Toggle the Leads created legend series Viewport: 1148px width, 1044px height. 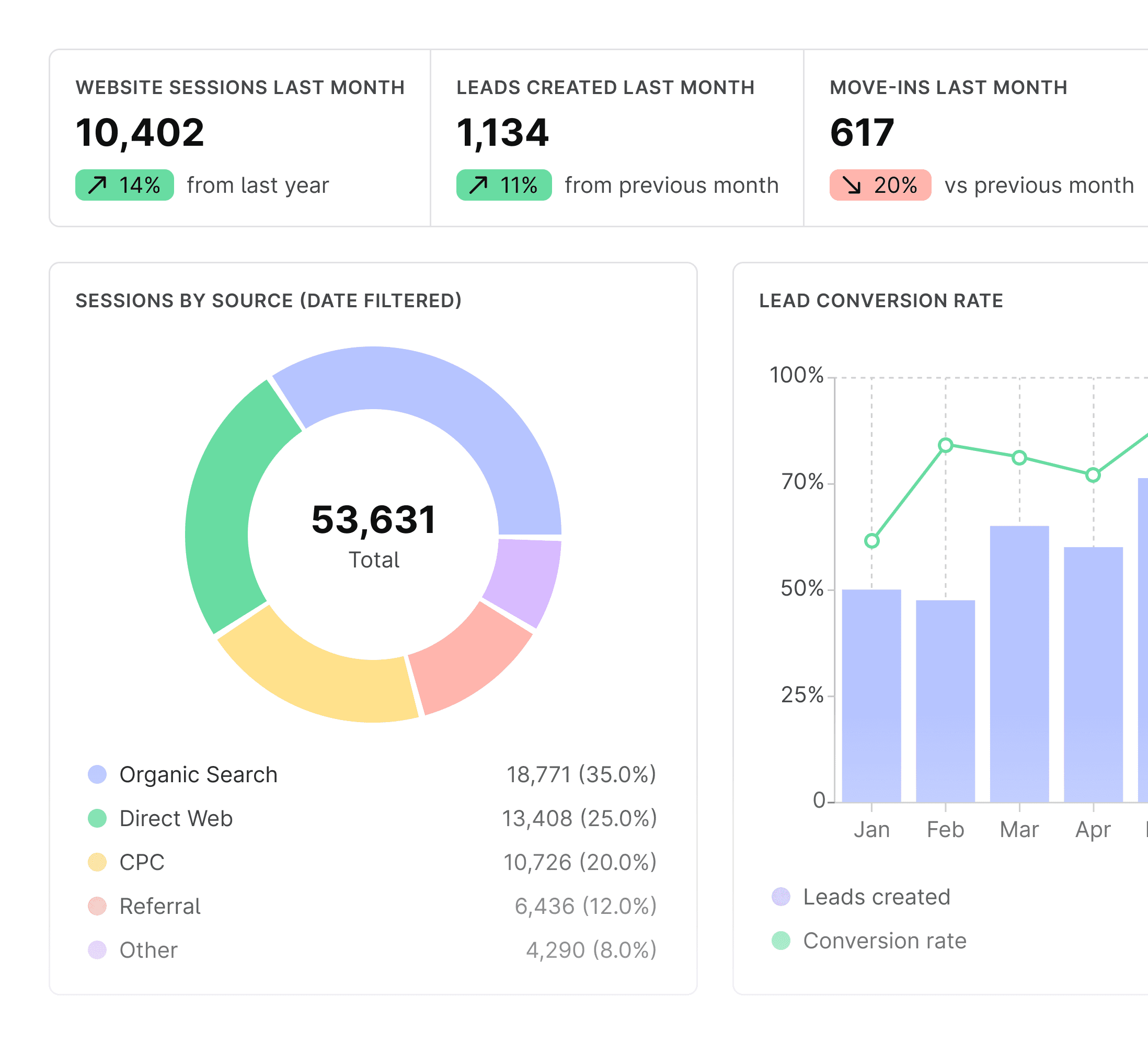tap(876, 897)
